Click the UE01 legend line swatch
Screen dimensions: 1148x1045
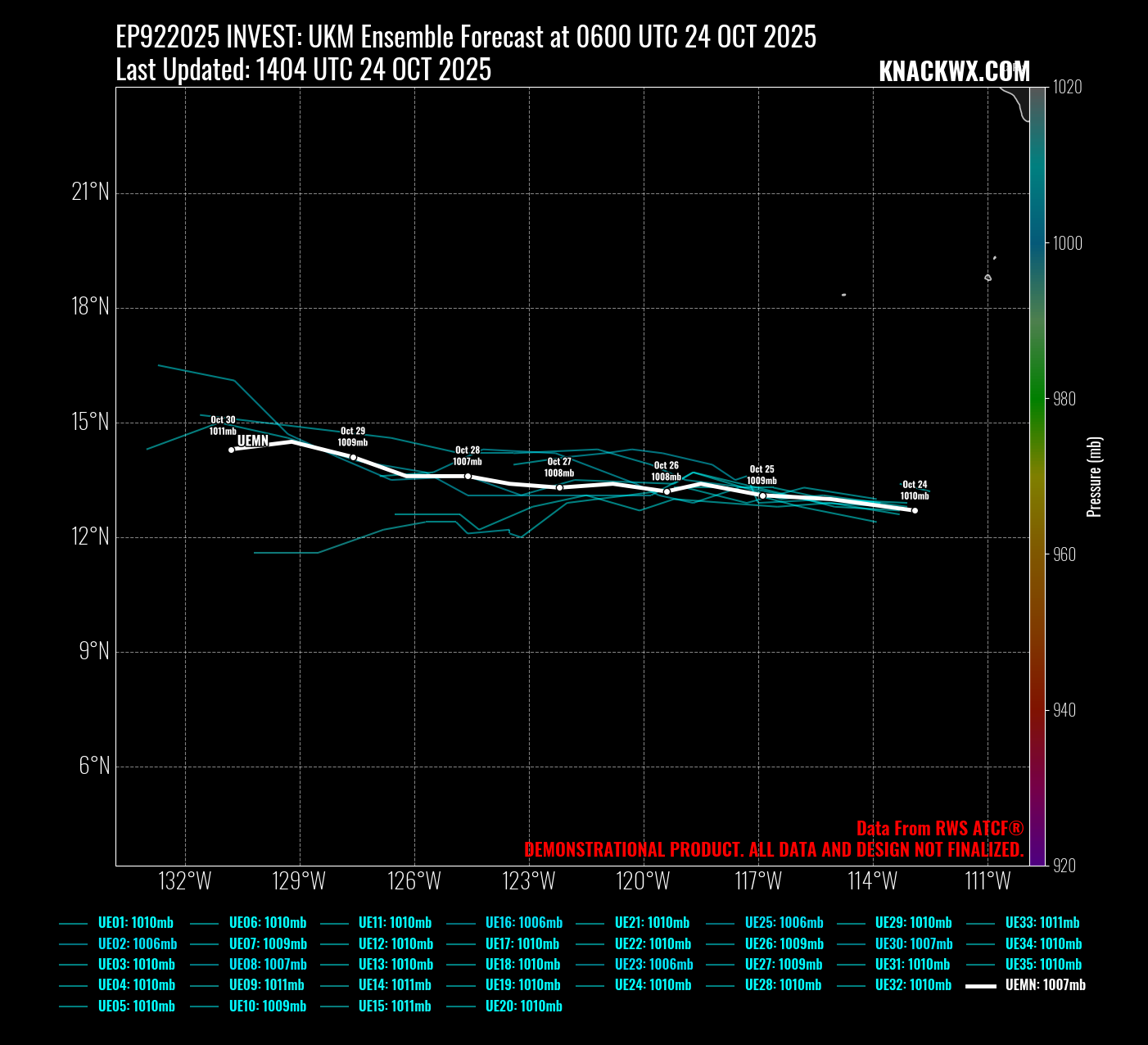(73, 924)
